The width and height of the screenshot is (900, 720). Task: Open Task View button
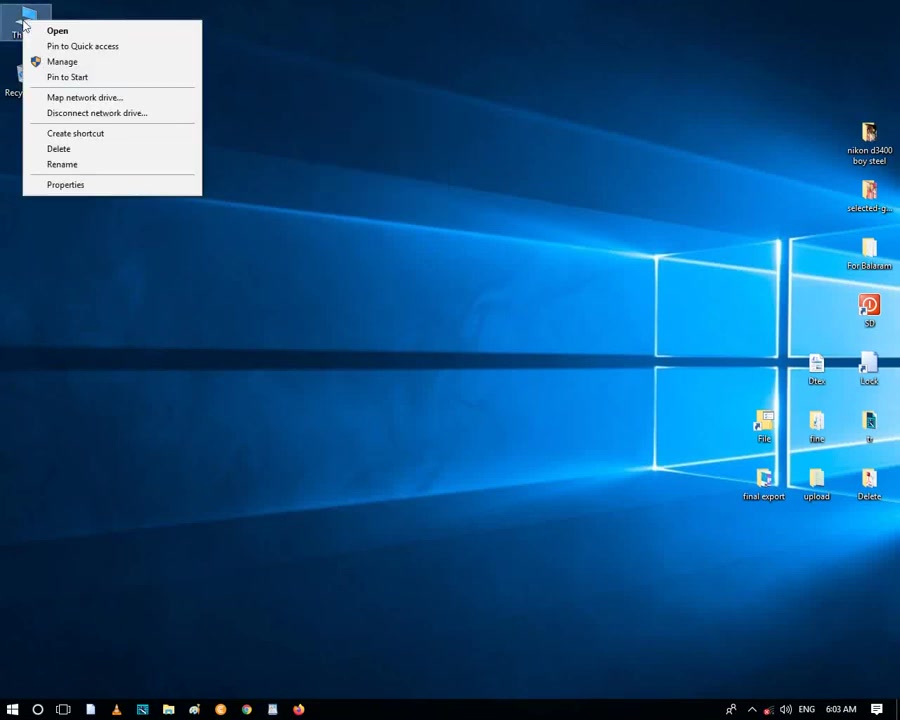(x=63, y=710)
